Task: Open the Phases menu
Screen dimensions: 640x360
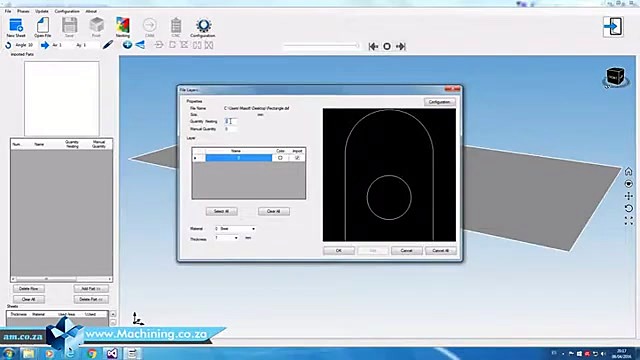Action: click(x=23, y=11)
